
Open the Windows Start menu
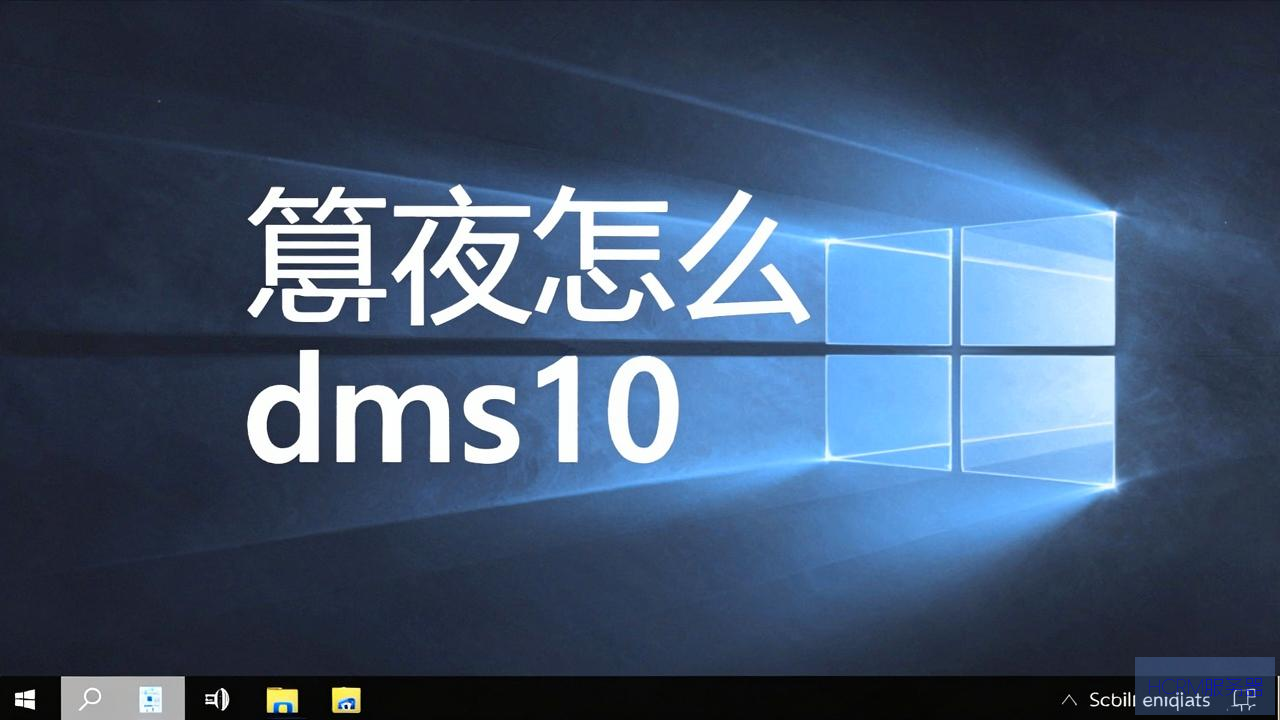pos(25,699)
